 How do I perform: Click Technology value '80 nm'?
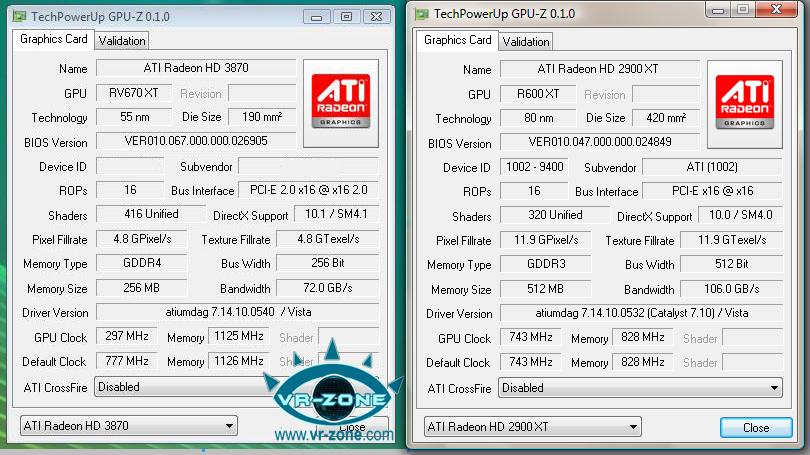(538, 118)
